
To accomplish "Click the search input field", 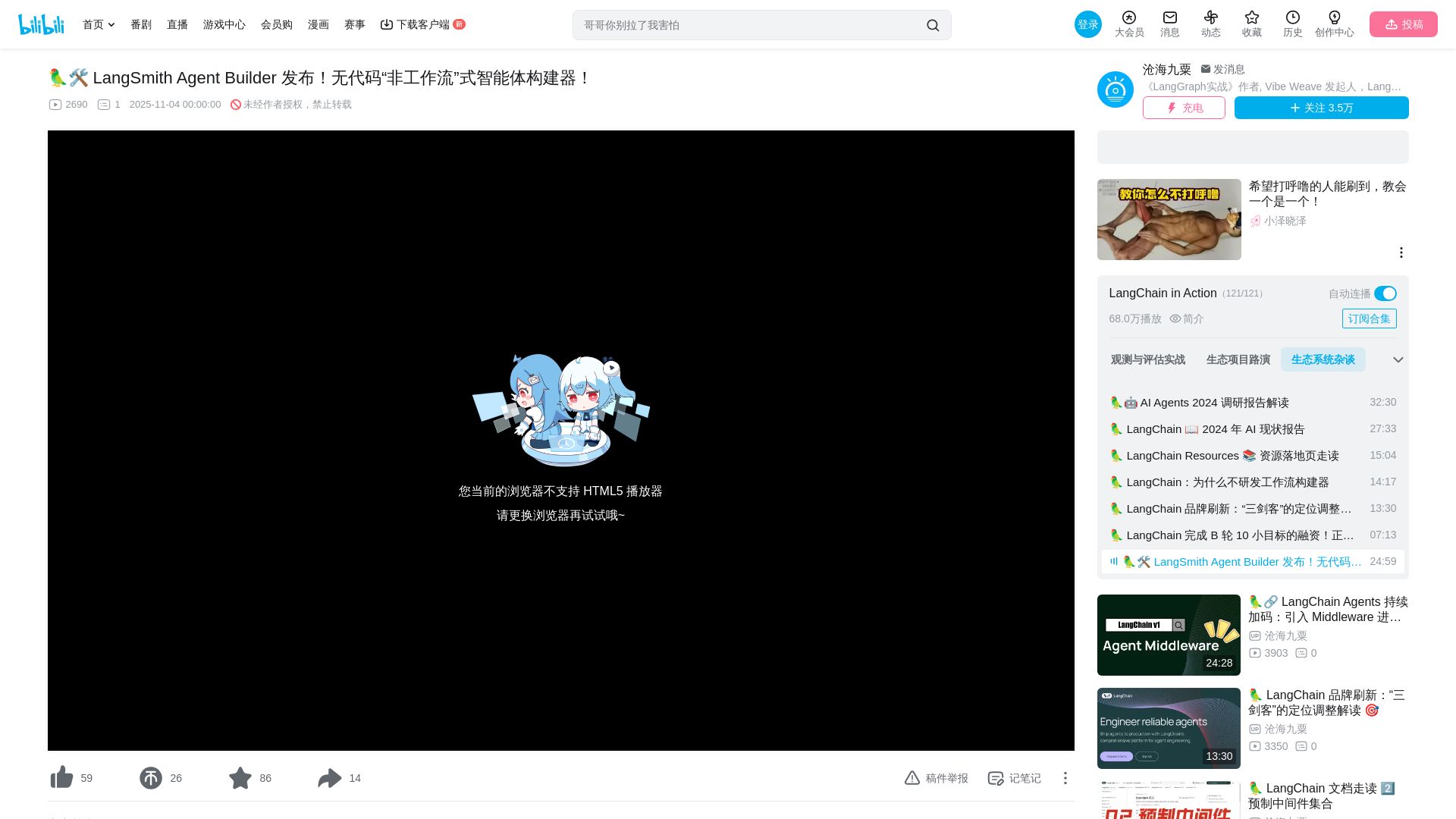I will click(751, 25).
